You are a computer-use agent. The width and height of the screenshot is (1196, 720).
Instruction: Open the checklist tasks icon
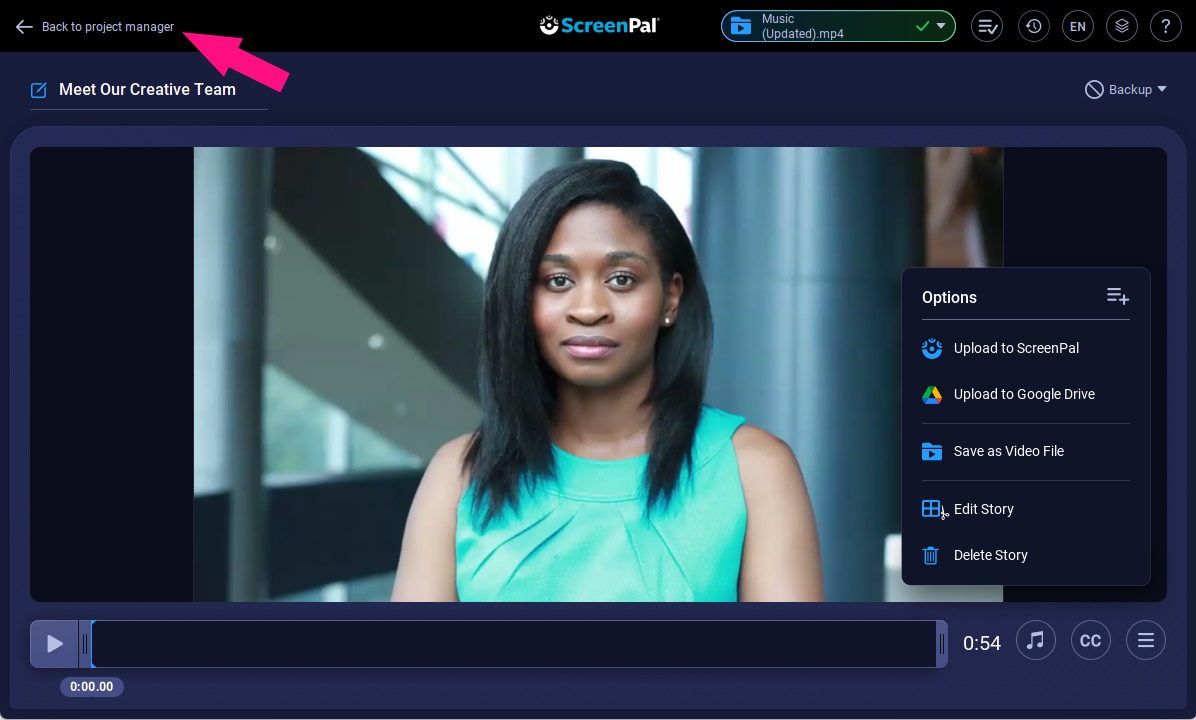987,26
